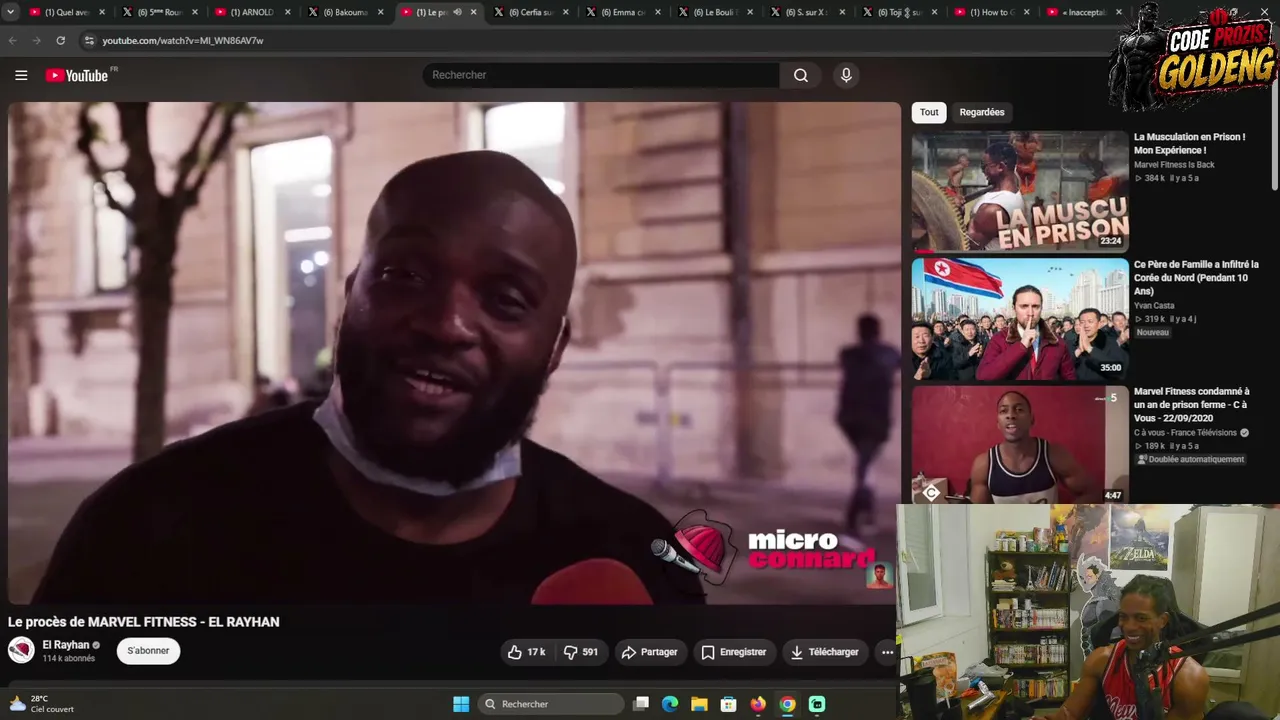Screen dimensions: 1280x720
Task: Switch to the '(1) Quel ave' tab
Action: click(x=66, y=12)
